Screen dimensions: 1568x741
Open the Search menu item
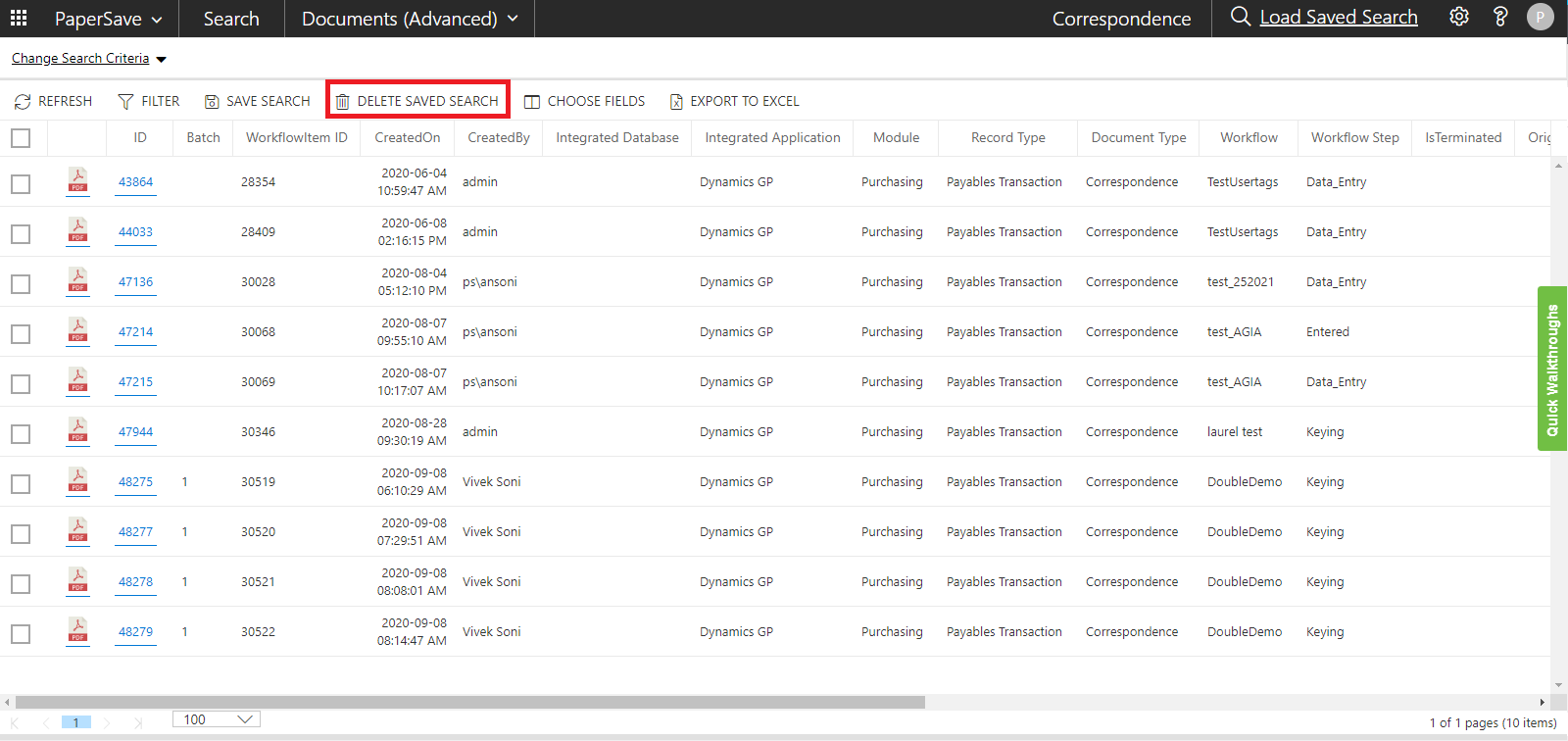coord(231,19)
